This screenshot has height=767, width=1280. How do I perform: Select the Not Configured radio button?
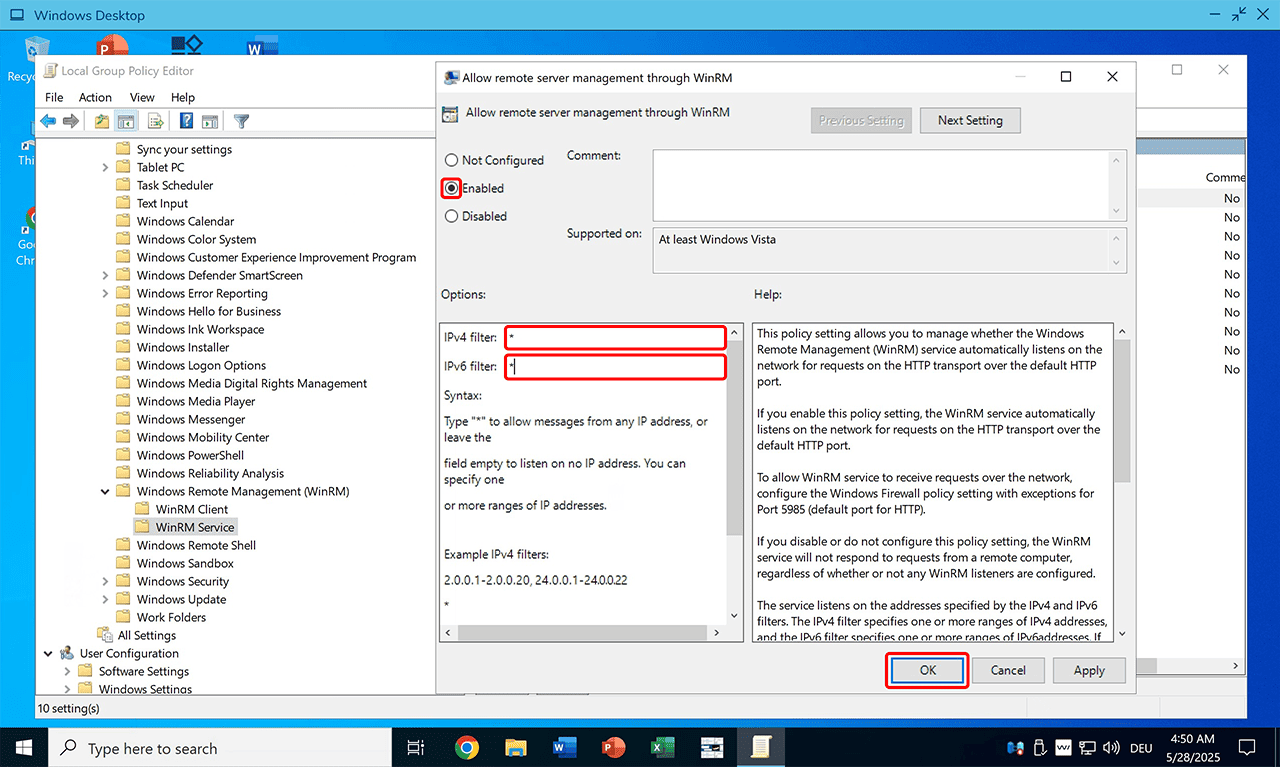(x=452, y=160)
